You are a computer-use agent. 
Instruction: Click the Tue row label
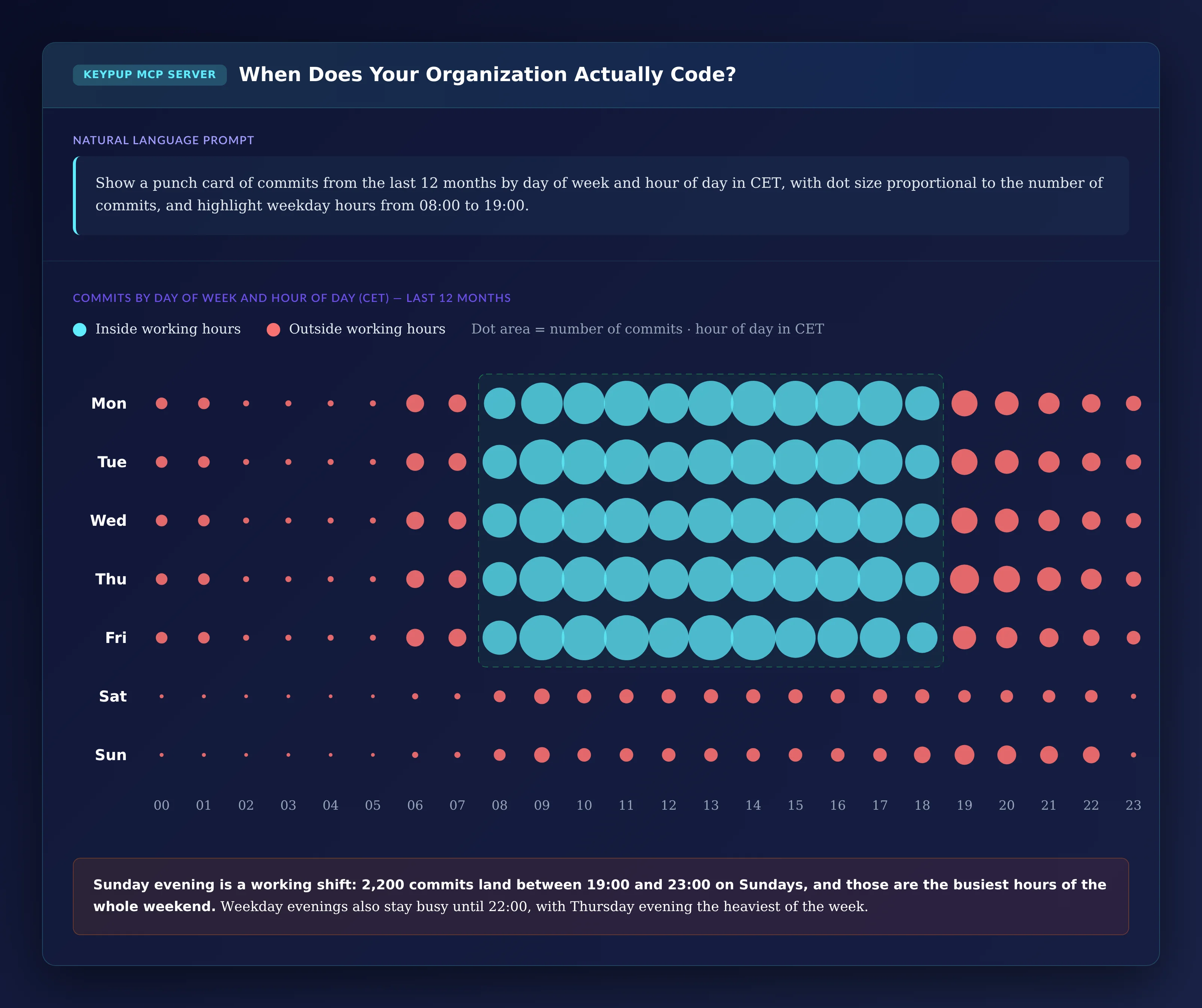click(112, 462)
